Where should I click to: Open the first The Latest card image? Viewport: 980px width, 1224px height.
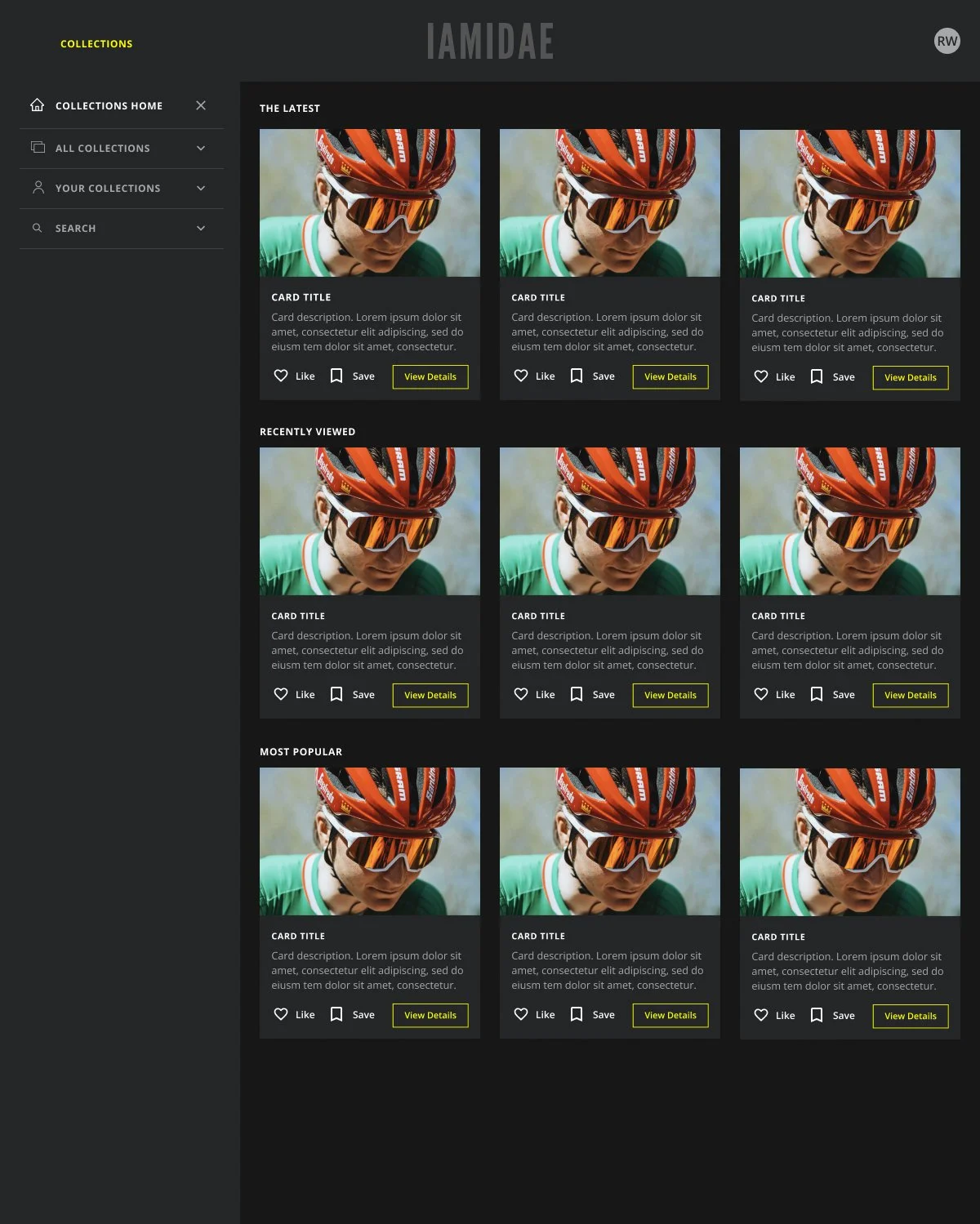pyautogui.click(x=370, y=203)
